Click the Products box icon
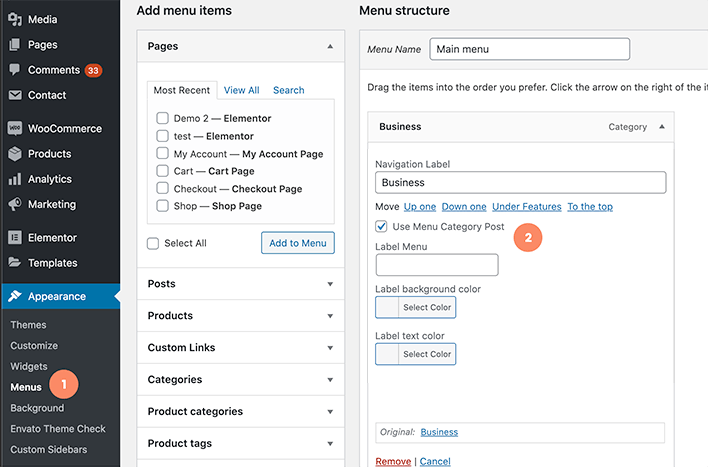This screenshot has width=708, height=467. pos(15,154)
